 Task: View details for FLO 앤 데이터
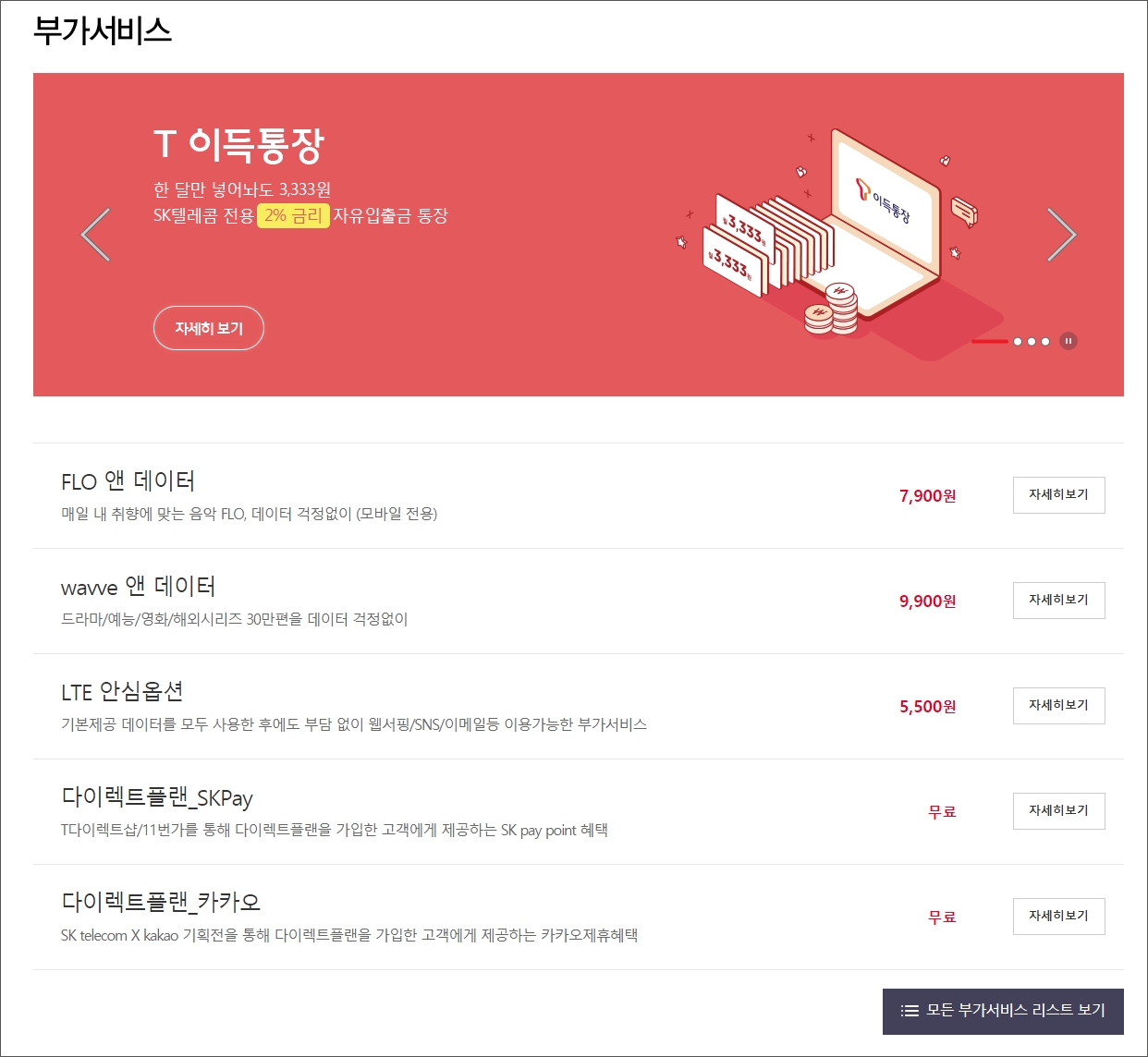1059,495
